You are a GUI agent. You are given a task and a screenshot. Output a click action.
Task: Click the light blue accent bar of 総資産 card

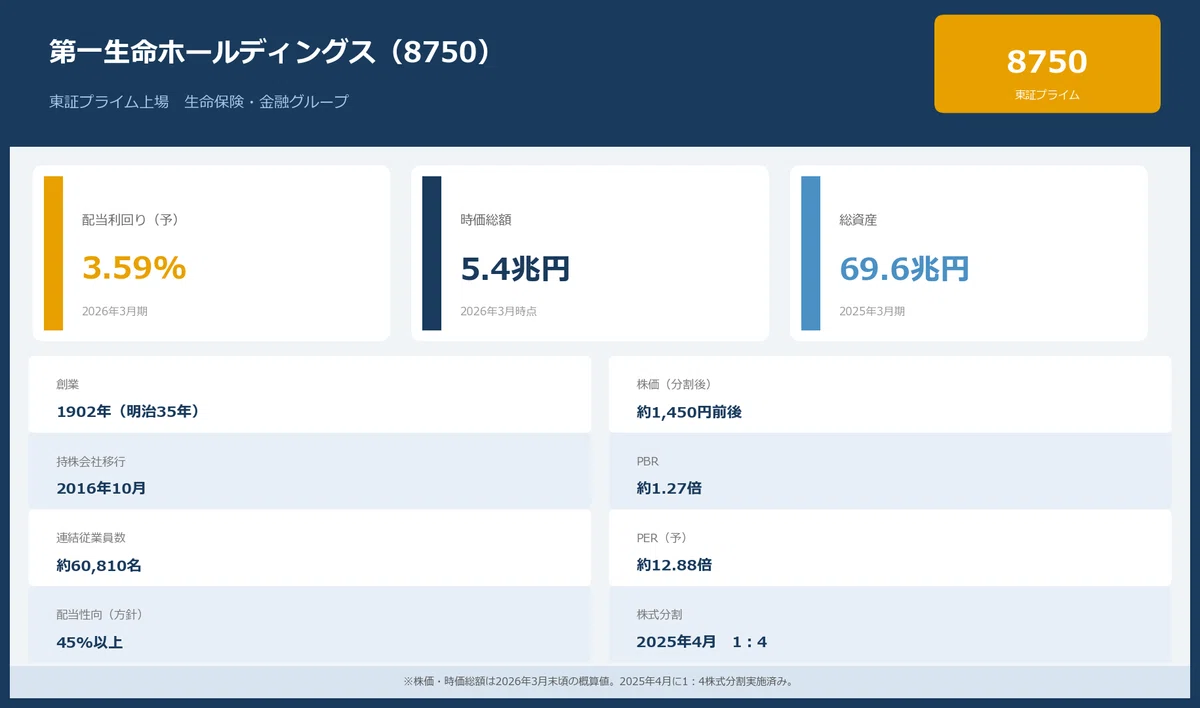(x=810, y=253)
